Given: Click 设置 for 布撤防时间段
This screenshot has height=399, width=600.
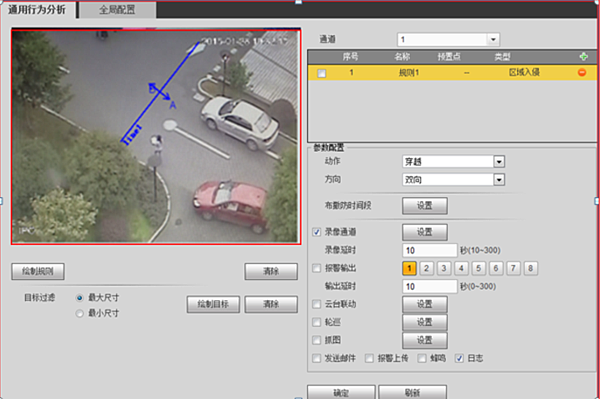Looking at the screenshot, I should coord(425,206).
